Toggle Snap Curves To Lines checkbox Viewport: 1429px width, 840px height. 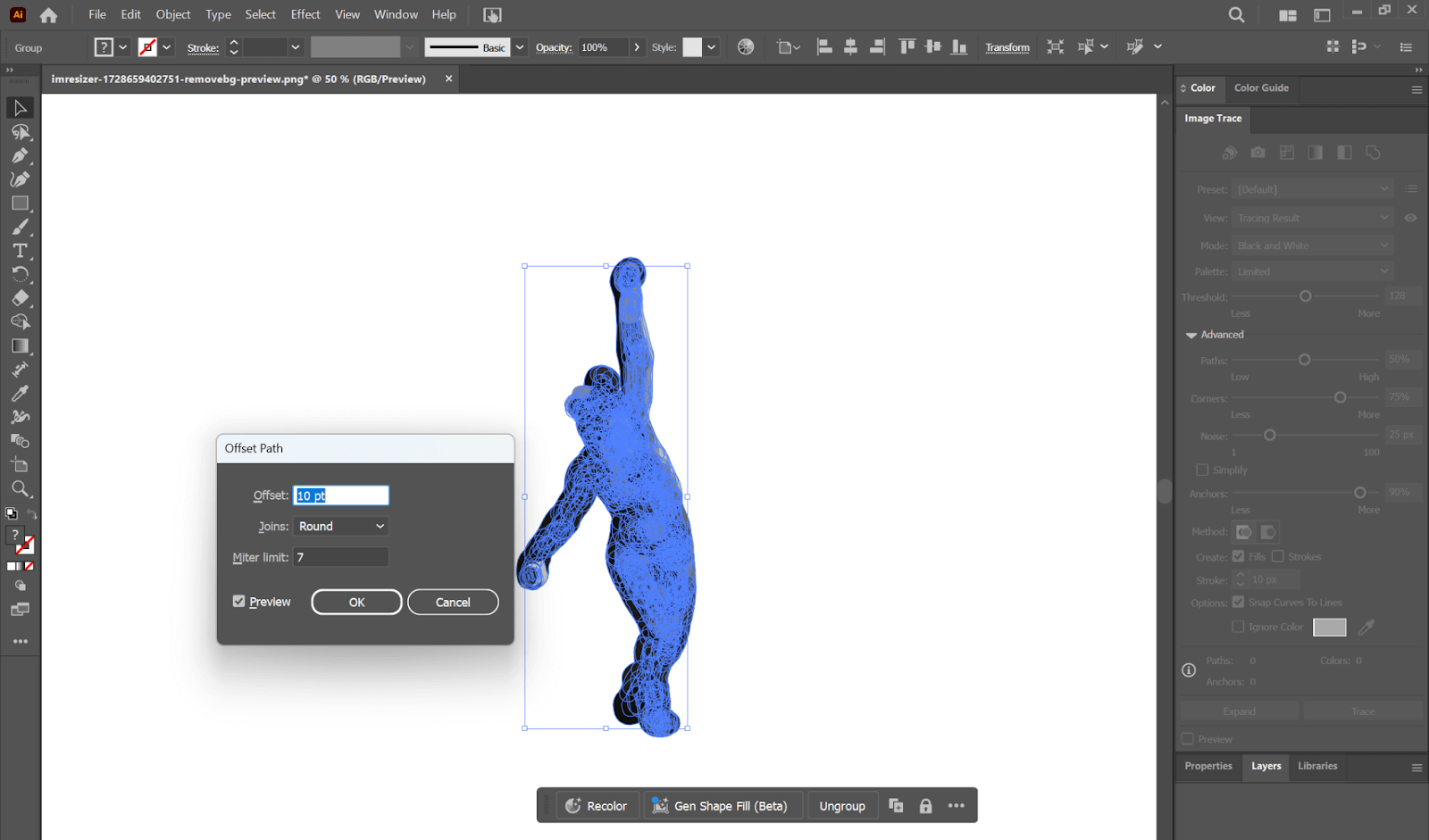tap(1239, 603)
